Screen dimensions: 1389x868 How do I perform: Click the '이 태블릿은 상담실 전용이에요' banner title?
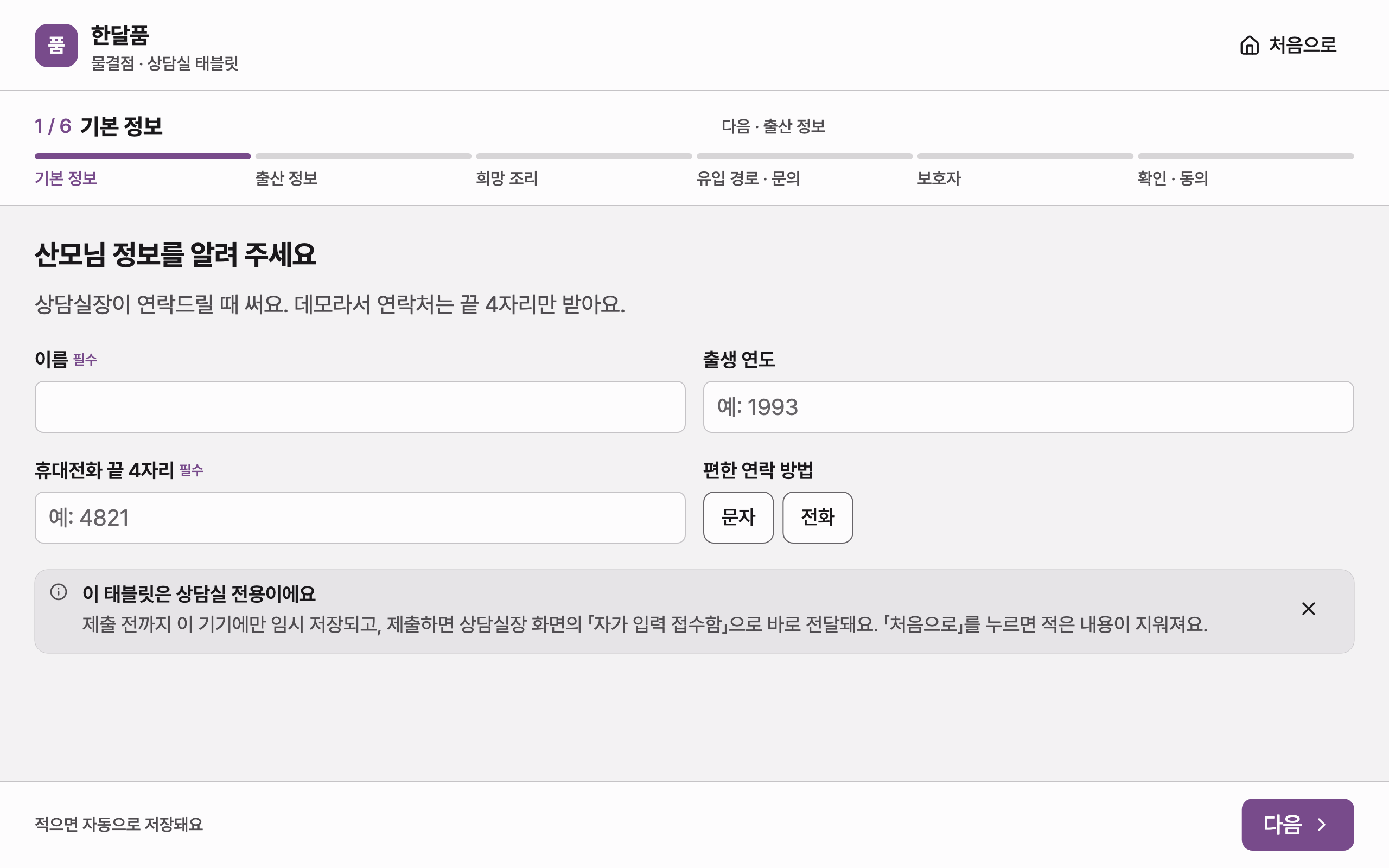(199, 593)
